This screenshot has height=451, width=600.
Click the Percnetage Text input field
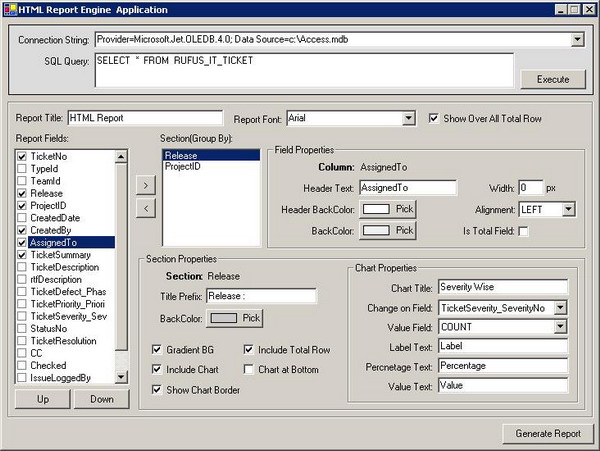point(503,366)
